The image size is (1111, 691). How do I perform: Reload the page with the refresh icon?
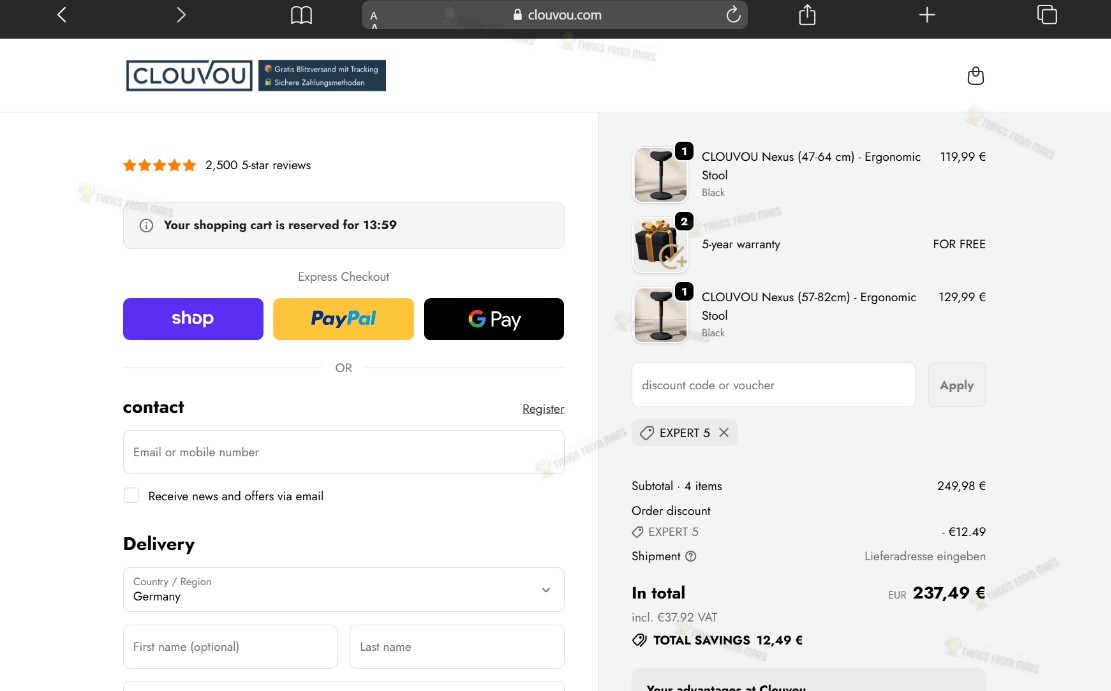click(x=733, y=14)
